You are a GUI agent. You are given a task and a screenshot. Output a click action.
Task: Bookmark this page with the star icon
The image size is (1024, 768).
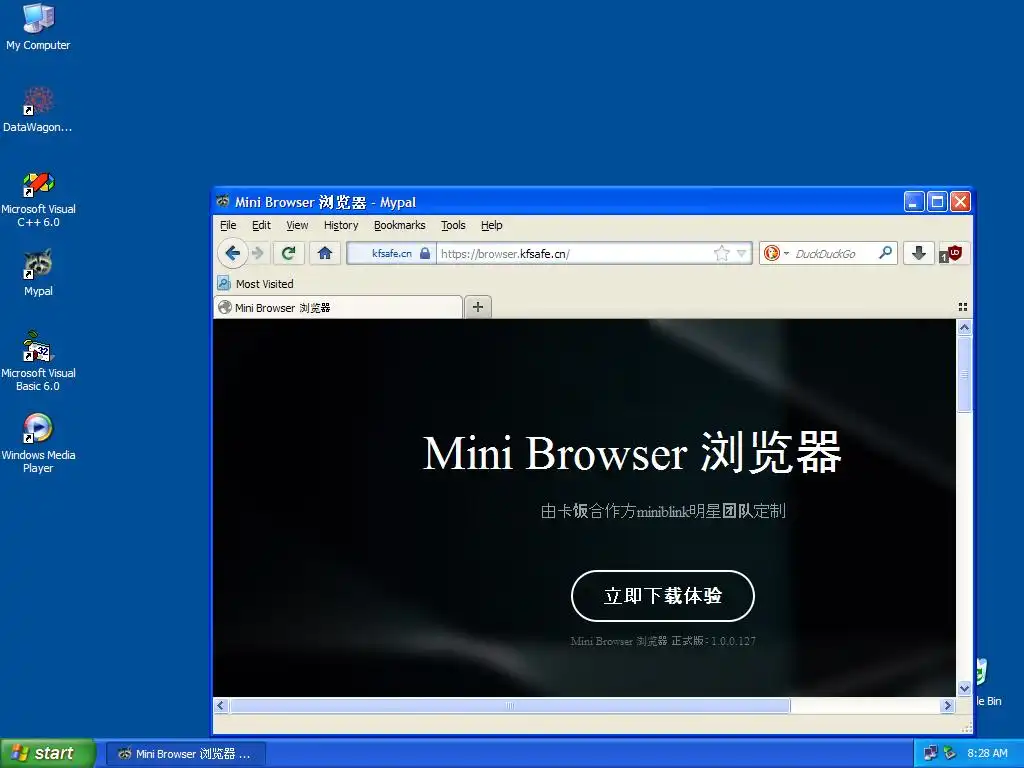pos(722,253)
